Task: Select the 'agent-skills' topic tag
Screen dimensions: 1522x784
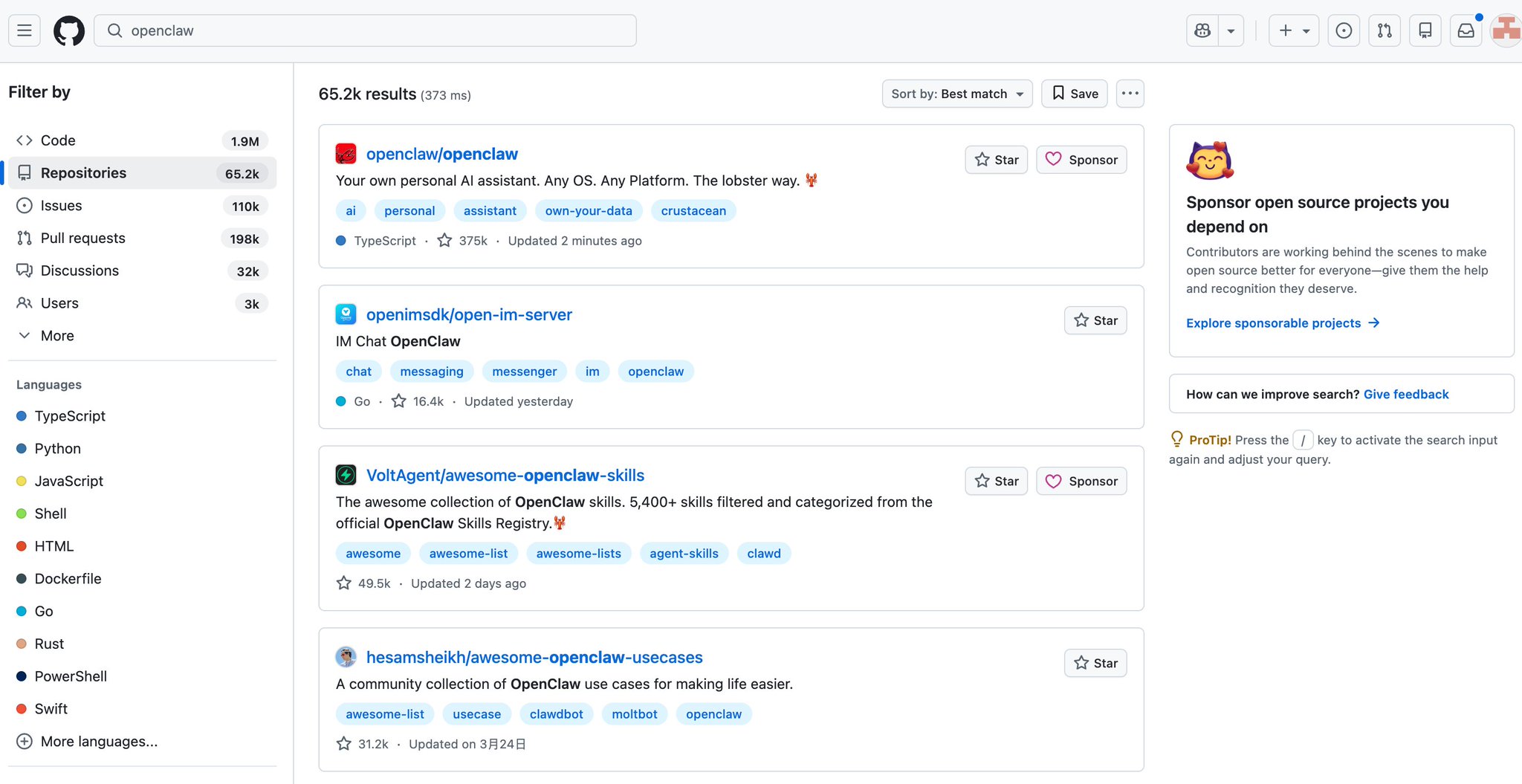Action: pyautogui.click(x=684, y=554)
